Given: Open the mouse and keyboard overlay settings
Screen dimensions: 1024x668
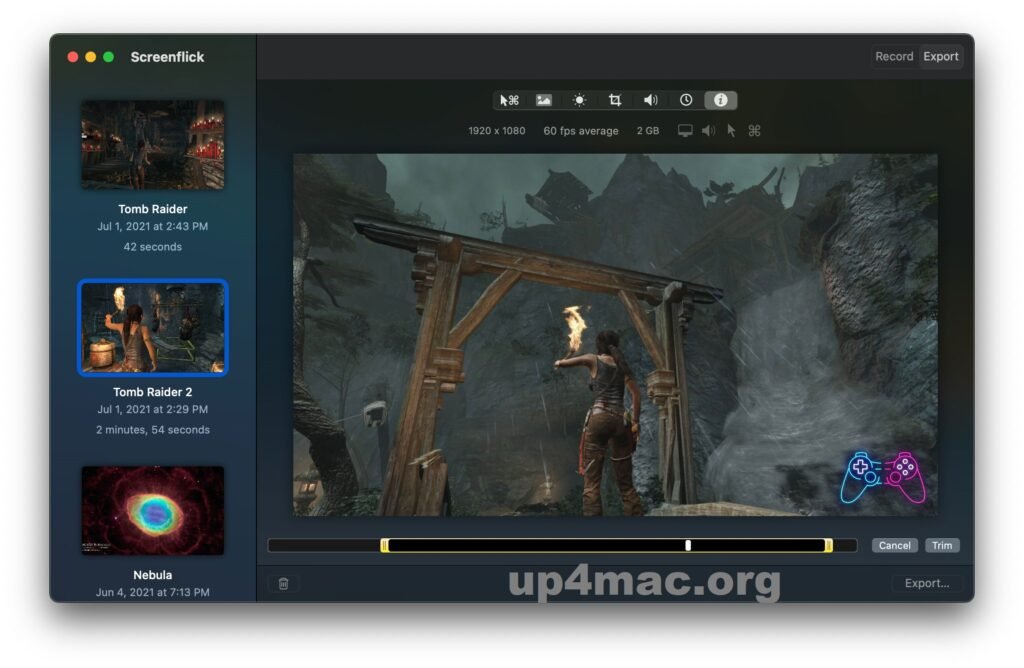Looking at the screenshot, I should 510,100.
